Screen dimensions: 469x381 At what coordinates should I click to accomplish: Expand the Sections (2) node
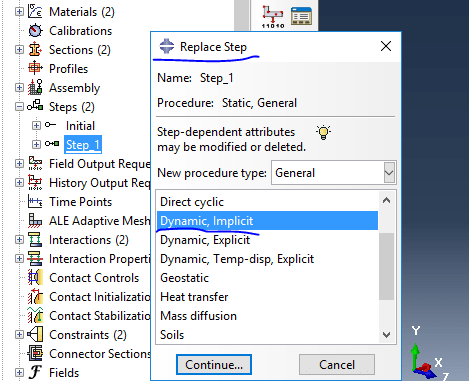pos(19,50)
